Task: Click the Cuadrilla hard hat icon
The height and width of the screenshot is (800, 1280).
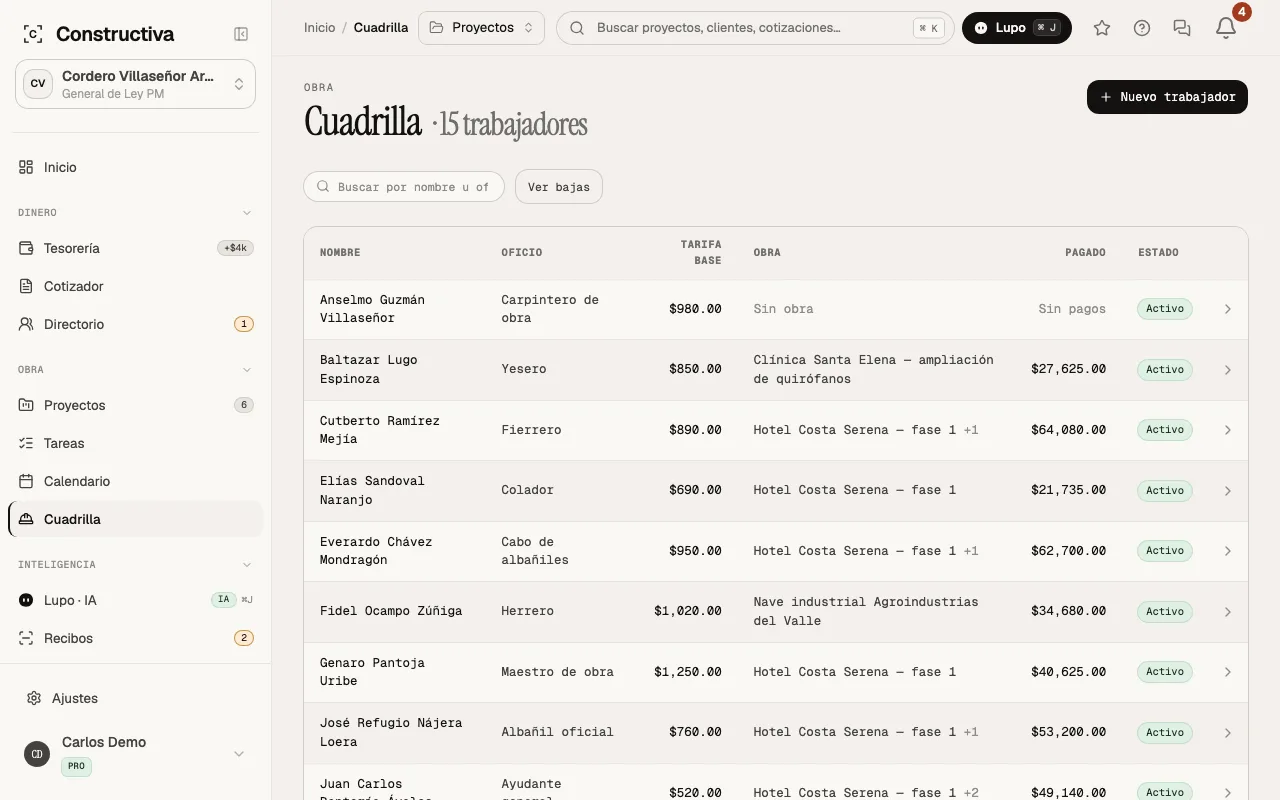Action: [26, 519]
